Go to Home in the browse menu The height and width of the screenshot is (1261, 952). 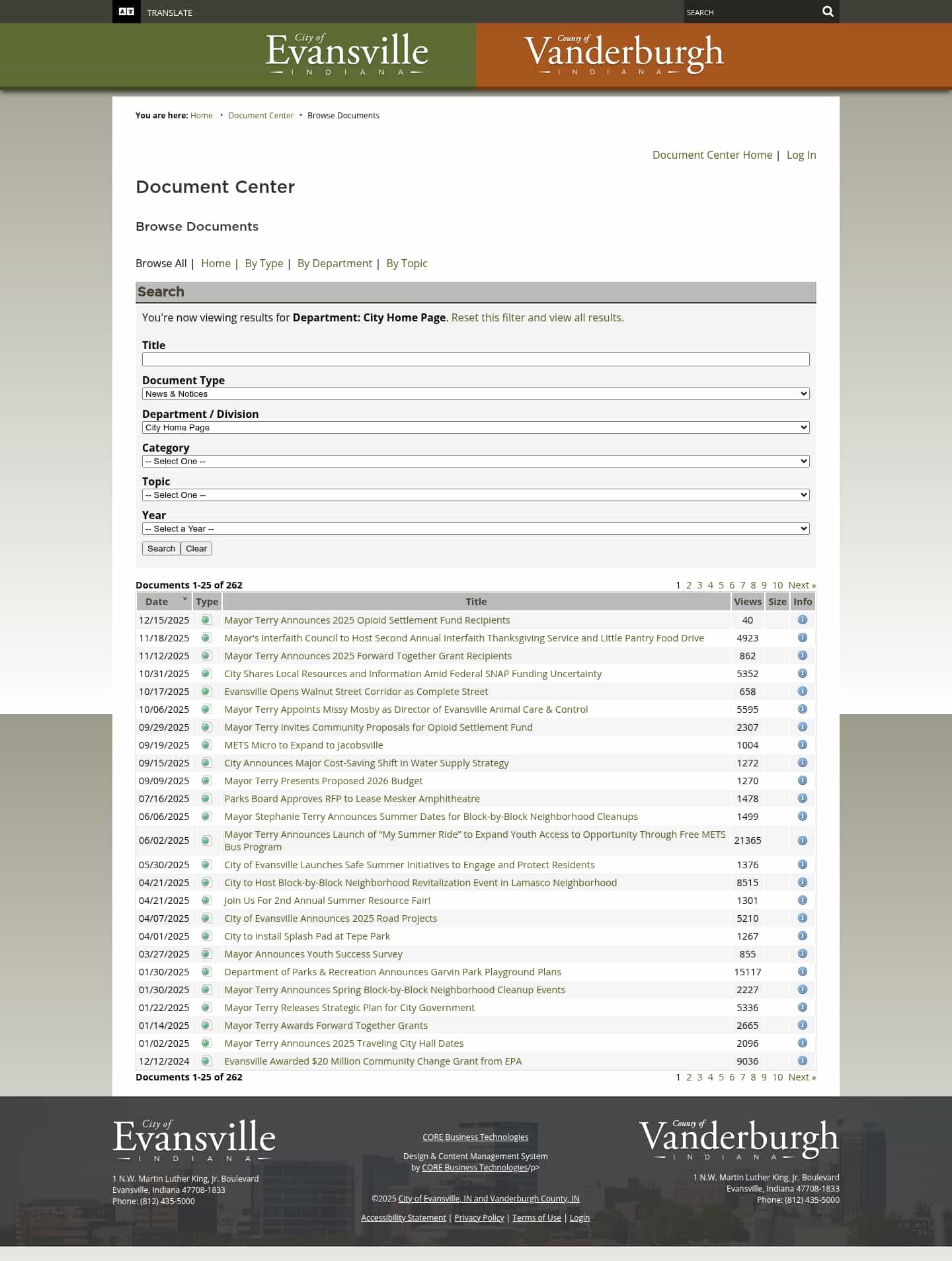[x=216, y=263]
